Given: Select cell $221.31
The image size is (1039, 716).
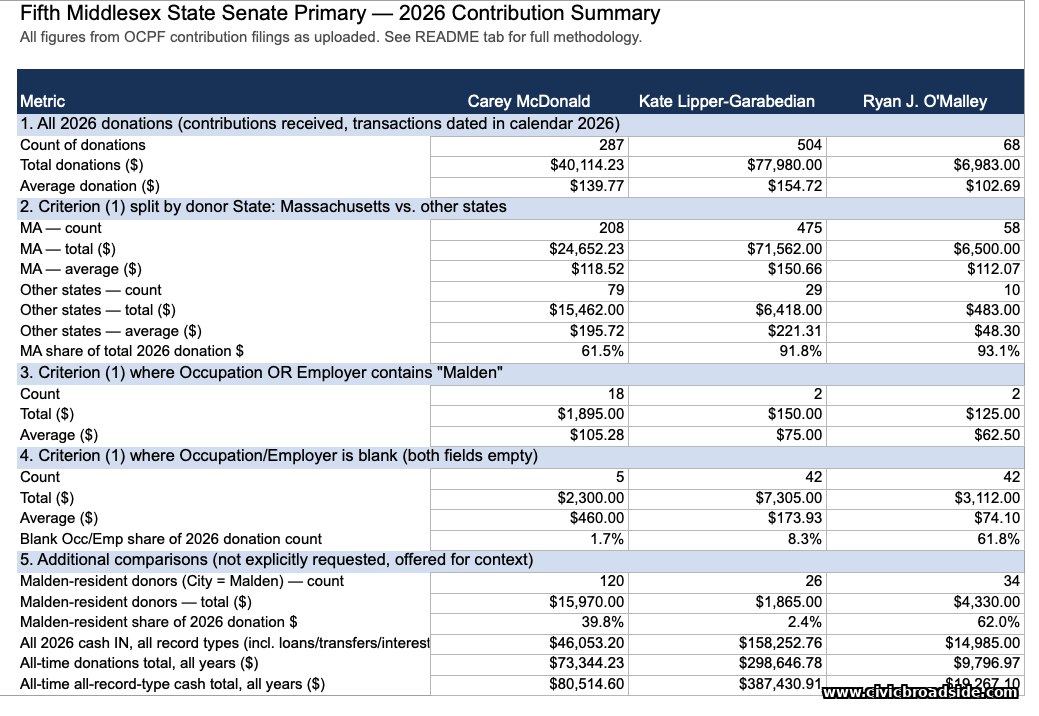Looking at the screenshot, I should click(x=727, y=332).
